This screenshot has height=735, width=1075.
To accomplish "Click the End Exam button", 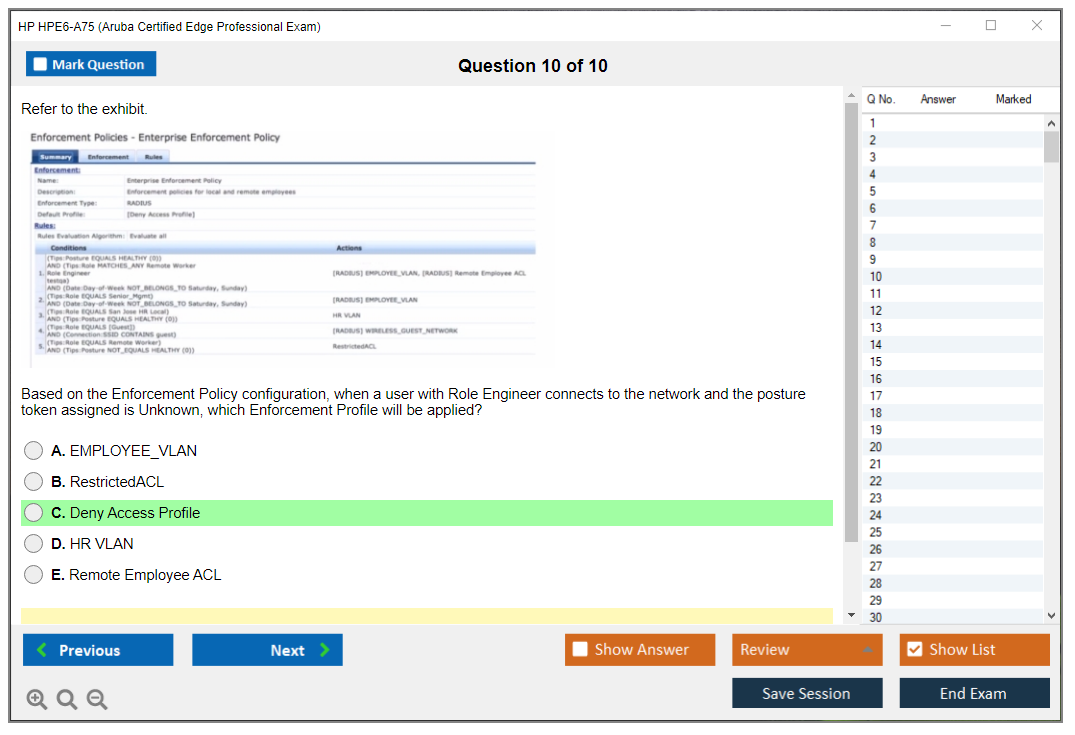I will tap(973, 693).
